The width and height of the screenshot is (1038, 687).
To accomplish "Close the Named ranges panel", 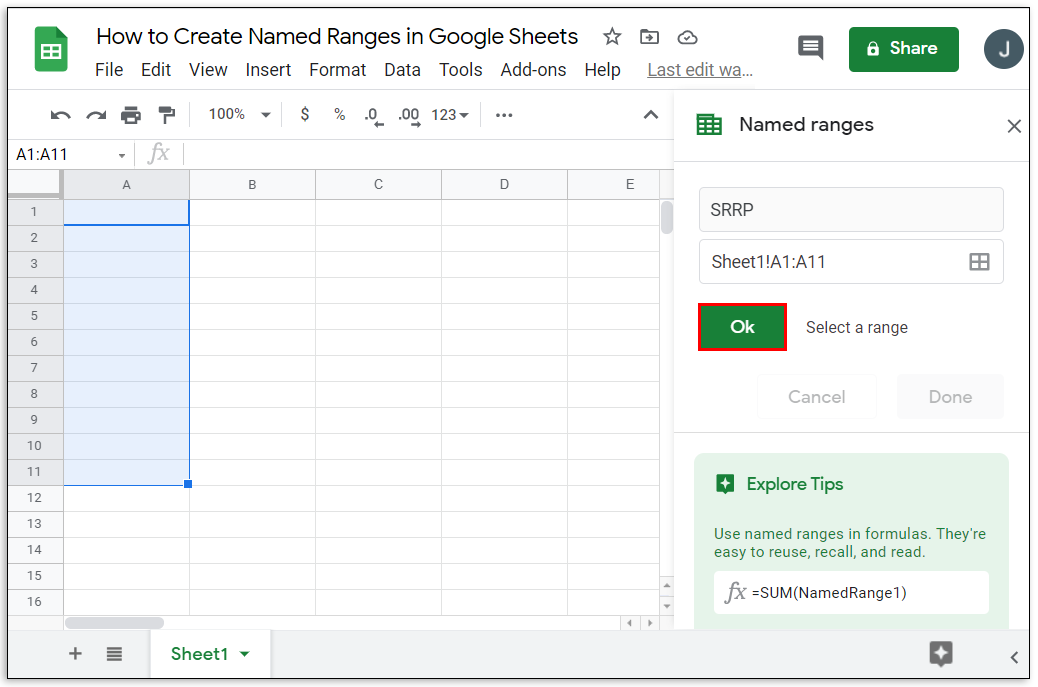I will pos(1014,126).
